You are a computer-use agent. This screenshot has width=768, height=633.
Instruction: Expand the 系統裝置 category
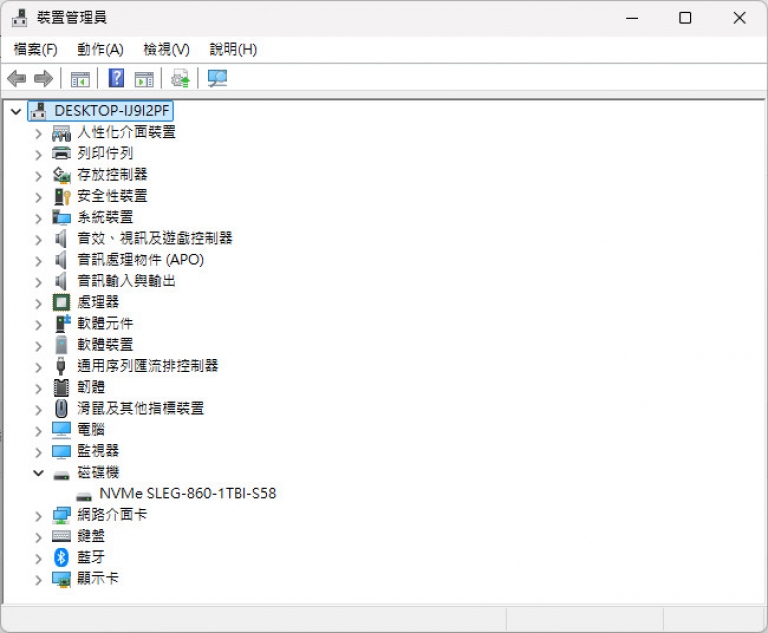(x=38, y=218)
